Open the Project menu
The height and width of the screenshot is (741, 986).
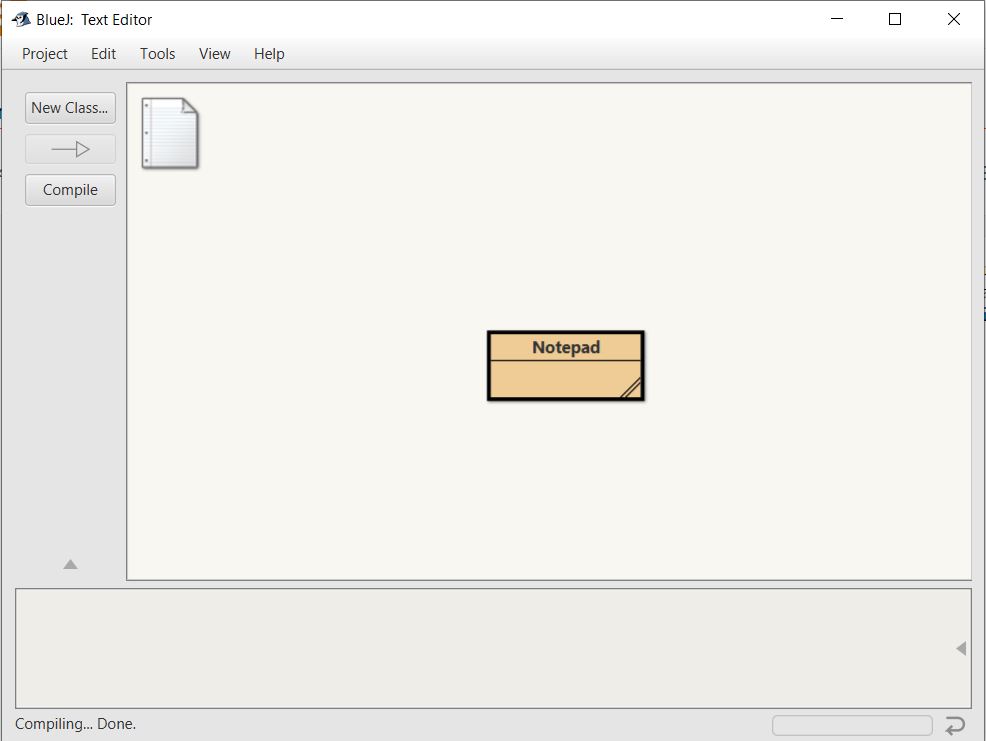click(x=44, y=54)
